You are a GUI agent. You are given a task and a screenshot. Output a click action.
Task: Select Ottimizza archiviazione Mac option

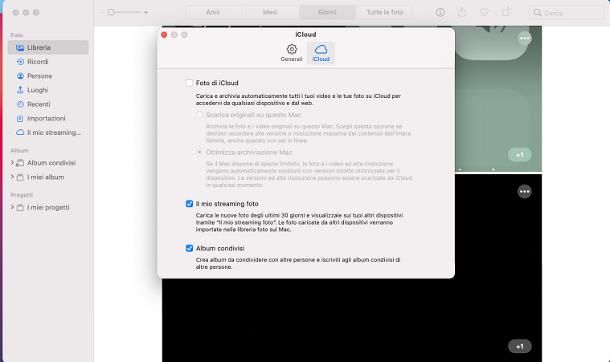pyautogui.click(x=200, y=152)
